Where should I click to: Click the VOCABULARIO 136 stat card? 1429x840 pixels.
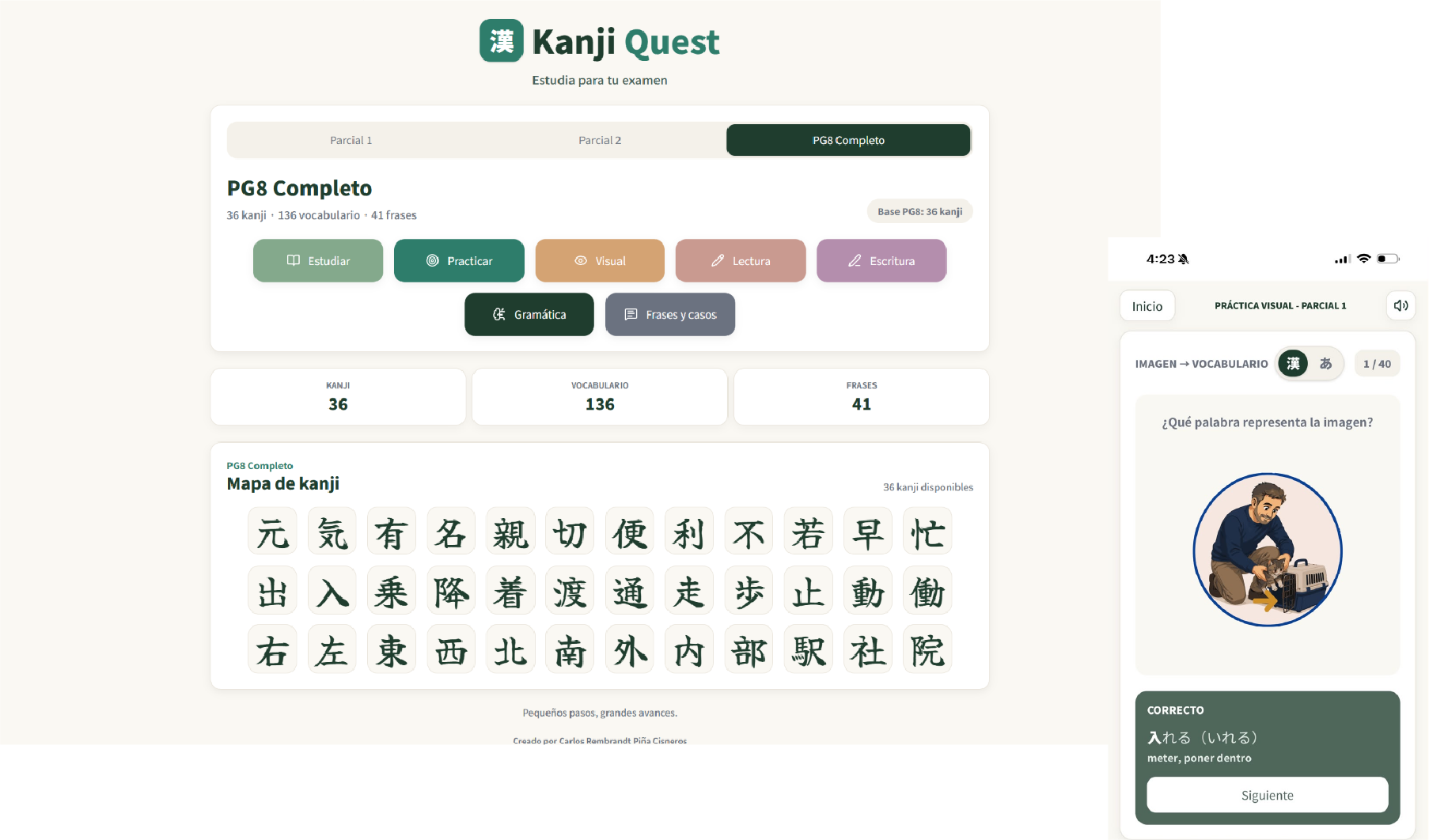point(600,396)
